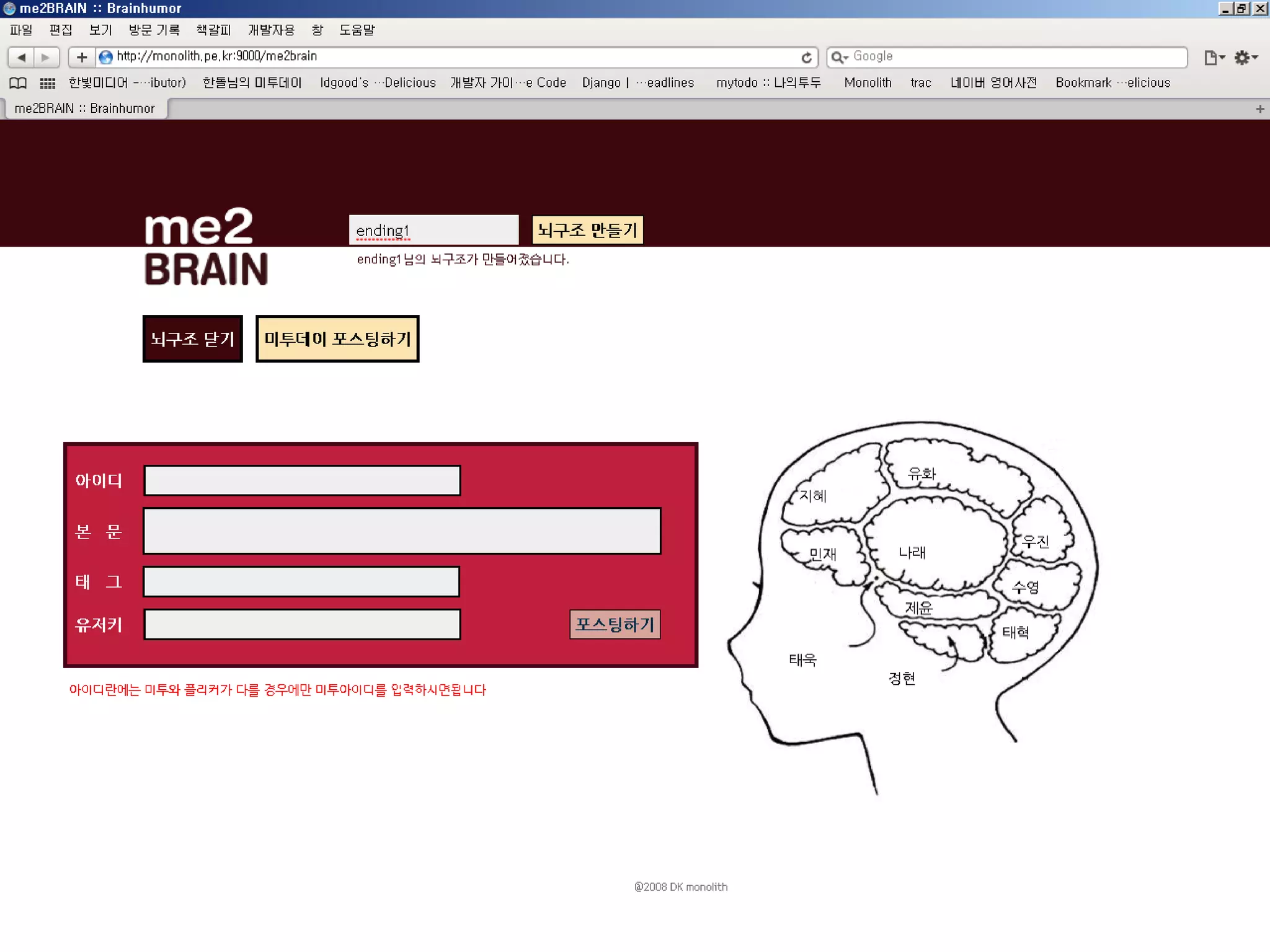The width and height of the screenshot is (1270, 952).
Task: Click the 미투데이 포스팅하기 button
Action: pyautogui.click(x=337, y=338)
